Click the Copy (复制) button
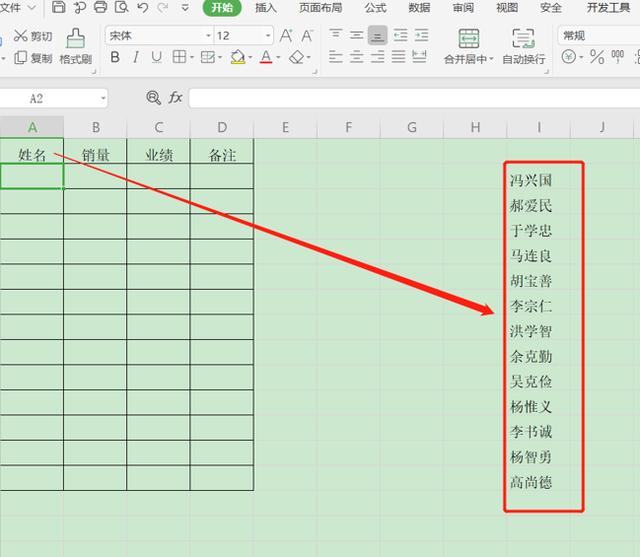The image size is (640, 557). [33, 58]
